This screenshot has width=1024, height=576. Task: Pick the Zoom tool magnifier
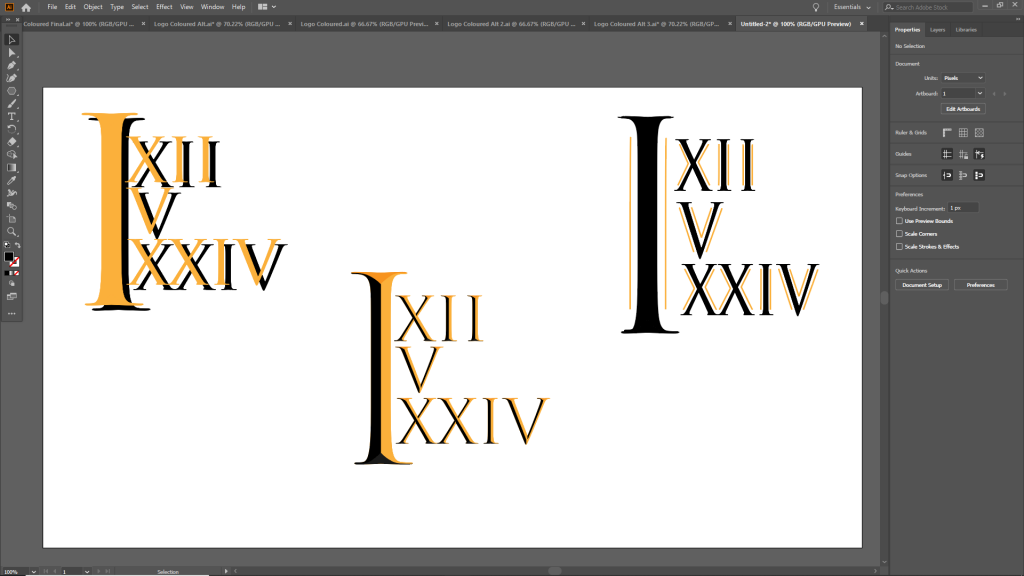[x=12, y=232]
